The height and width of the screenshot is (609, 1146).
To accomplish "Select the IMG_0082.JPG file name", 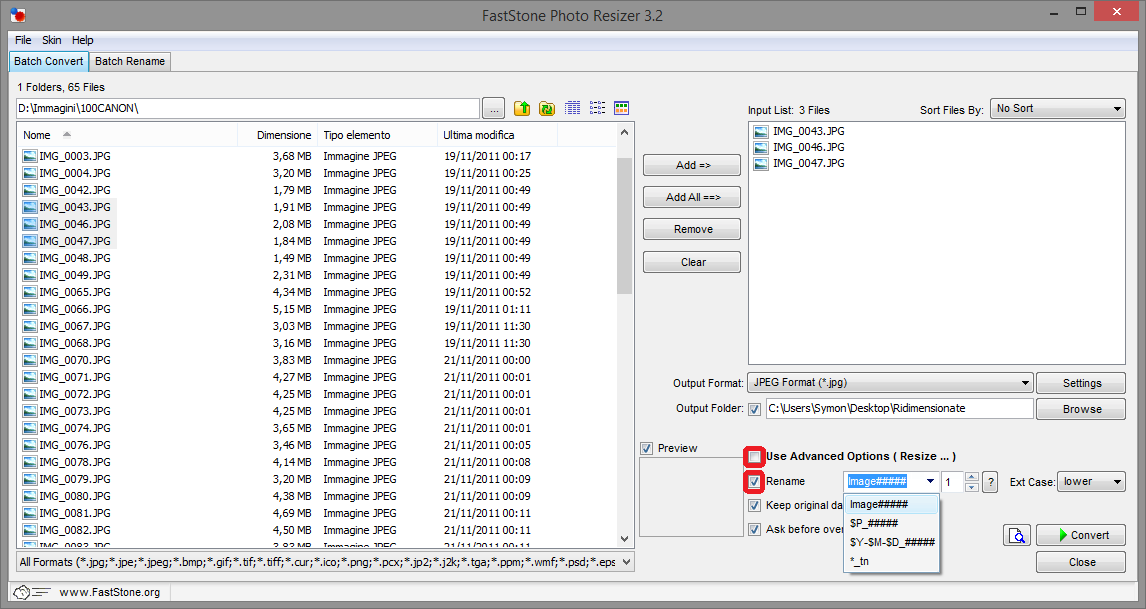I will pos(75,530).
